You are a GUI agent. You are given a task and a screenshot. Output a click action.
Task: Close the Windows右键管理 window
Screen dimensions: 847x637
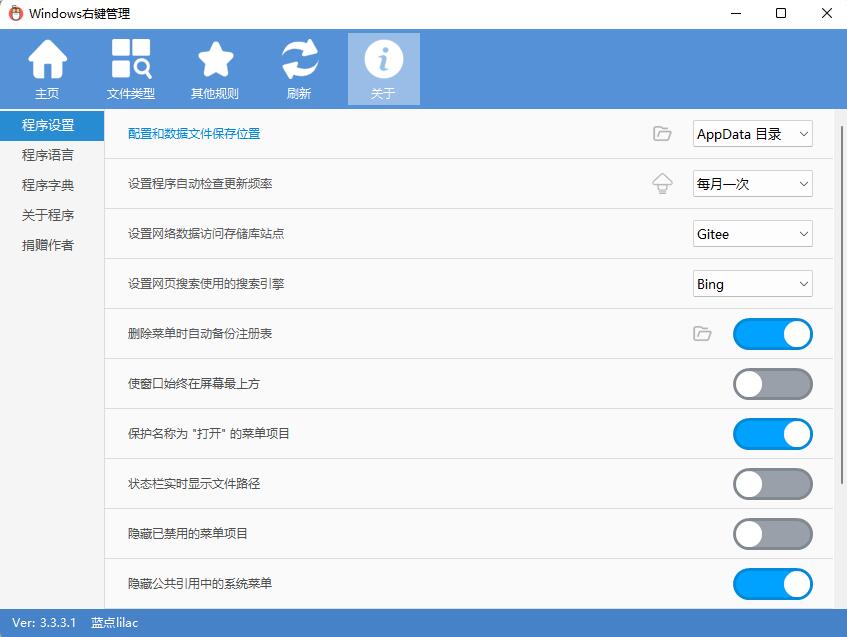[826, 14]
